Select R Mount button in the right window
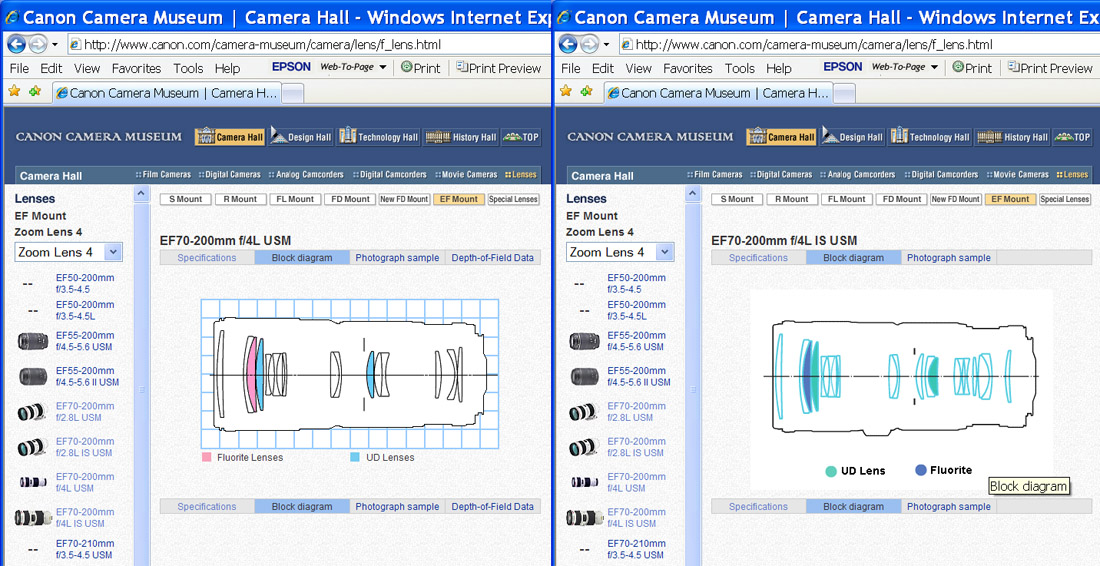The image size is (1100, 566). [x=792, y=199]
